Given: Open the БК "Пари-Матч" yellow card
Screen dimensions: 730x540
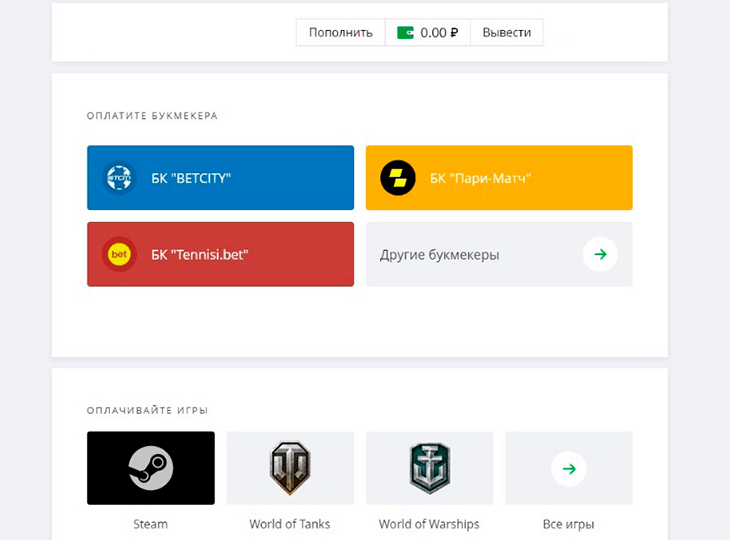Looking at the screenshot, I should [x=499, y=178].
